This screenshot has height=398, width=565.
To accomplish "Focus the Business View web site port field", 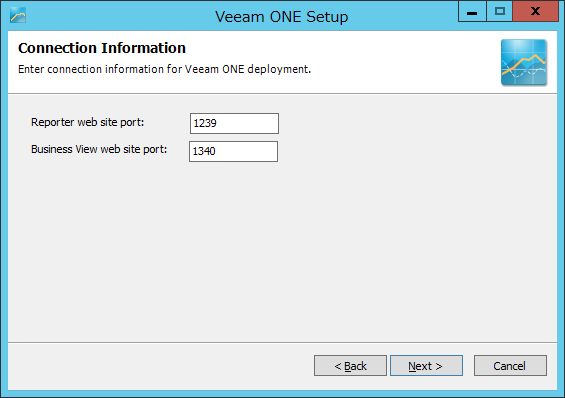I will click(x=233, y=151).
